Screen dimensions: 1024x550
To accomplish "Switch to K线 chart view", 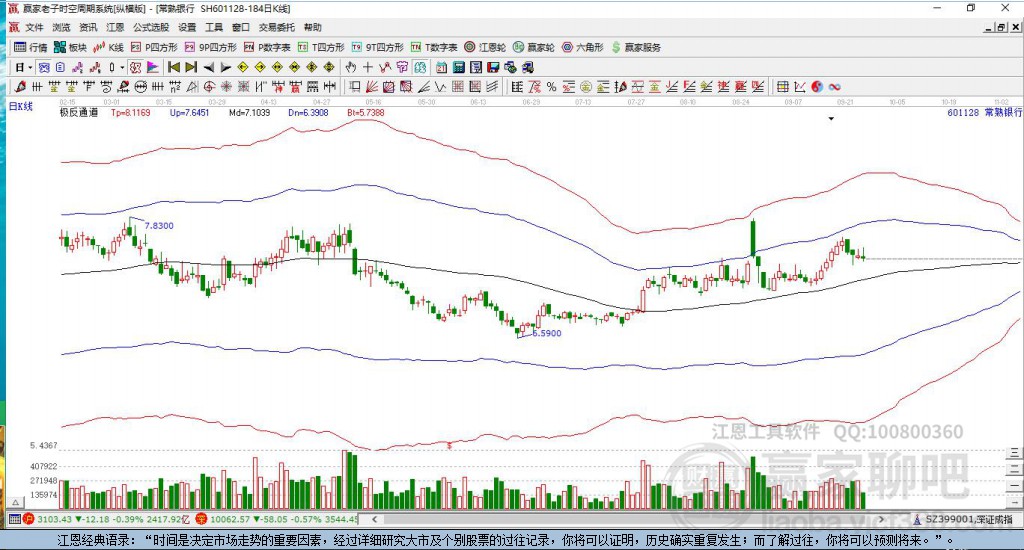I will 108,47.
